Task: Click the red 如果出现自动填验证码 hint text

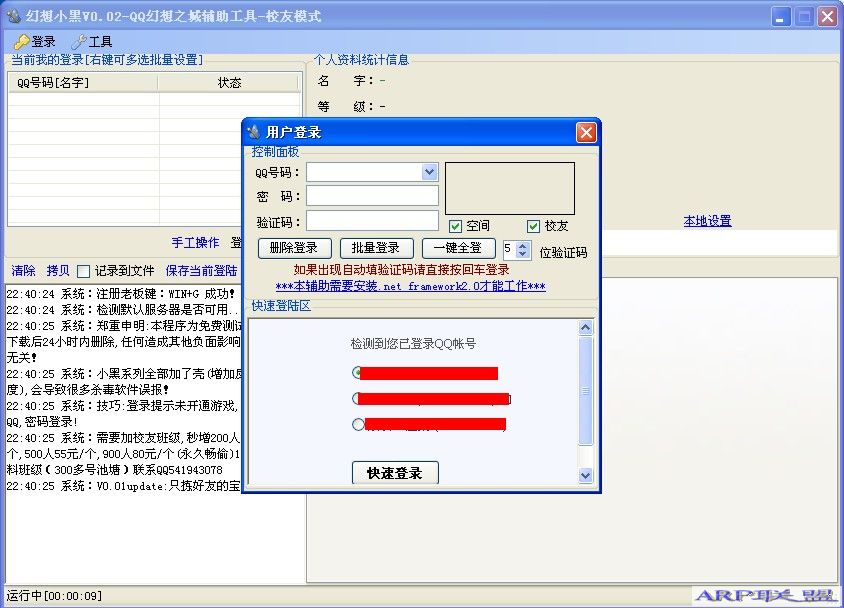Action: click(x=402, y=270)
